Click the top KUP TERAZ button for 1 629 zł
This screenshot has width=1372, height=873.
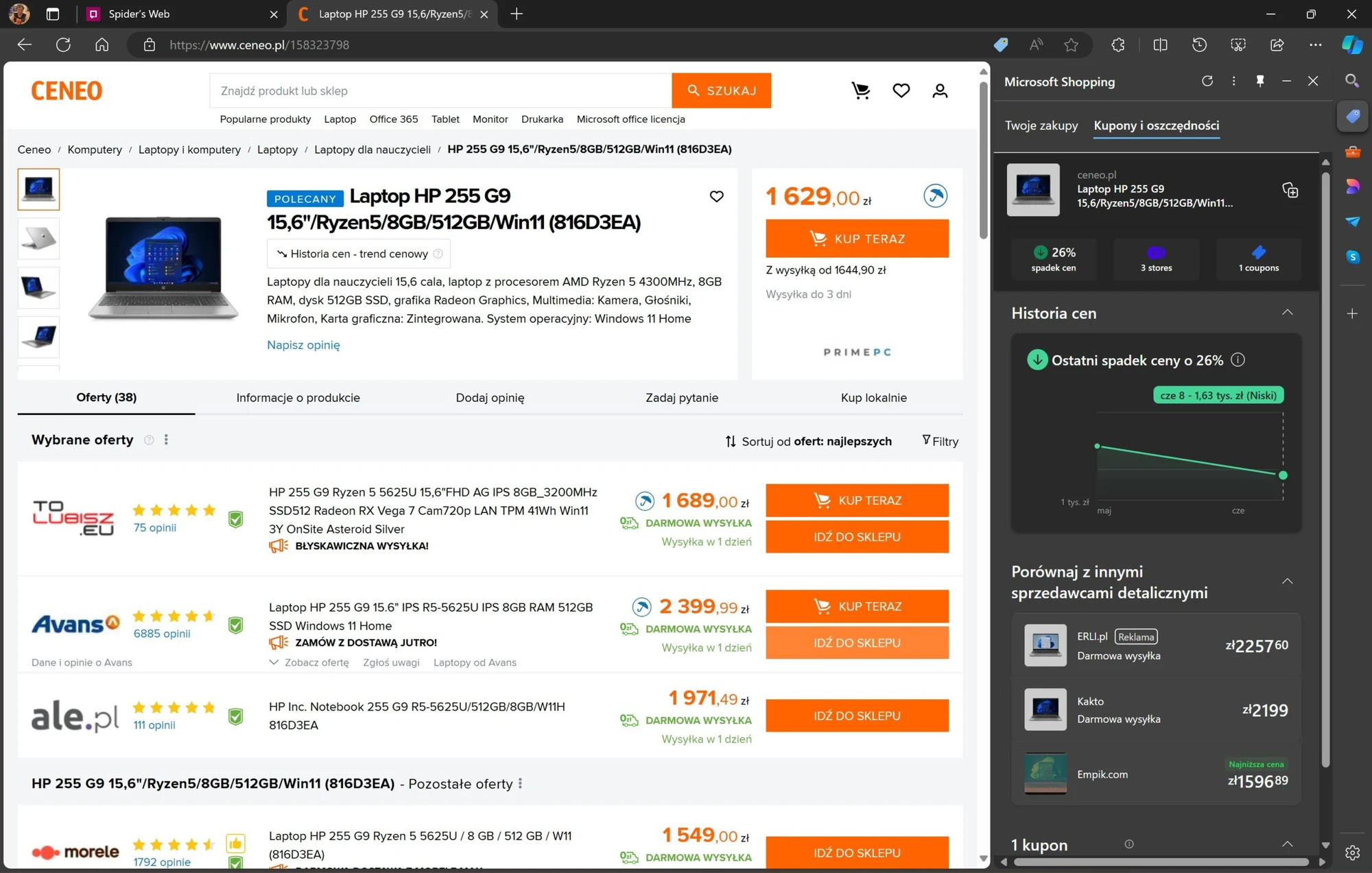pos(857,239)
